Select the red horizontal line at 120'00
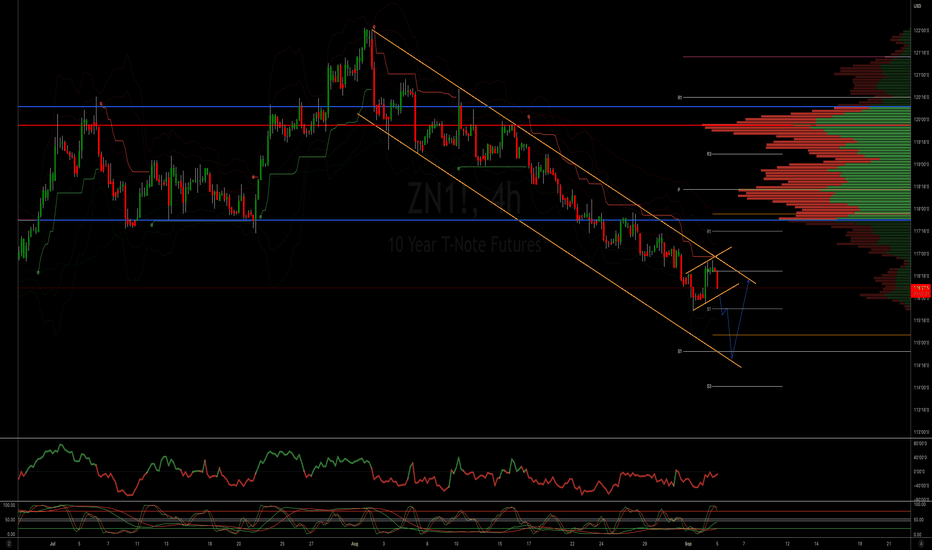The image size is (932, 550). [464, 125]
